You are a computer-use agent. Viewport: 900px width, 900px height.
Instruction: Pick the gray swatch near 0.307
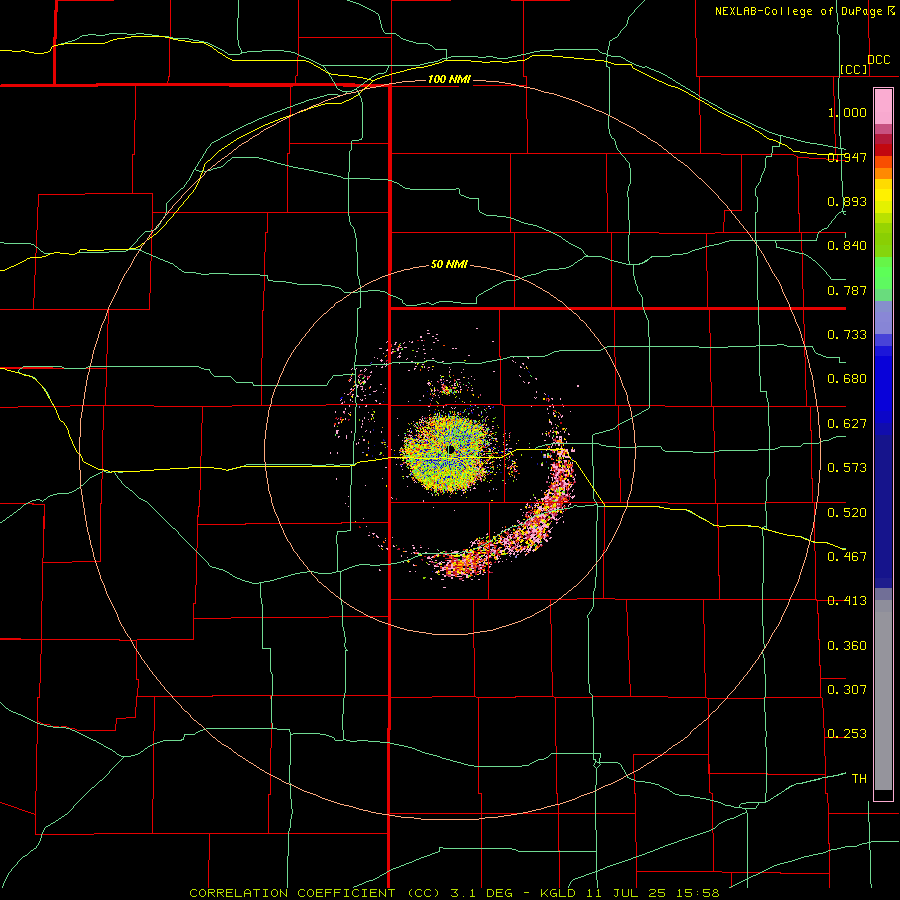883,700
